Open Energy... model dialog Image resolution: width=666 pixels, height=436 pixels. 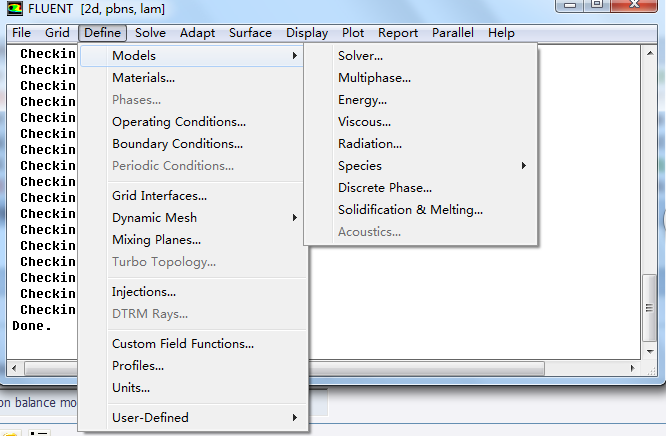point(420,100)
